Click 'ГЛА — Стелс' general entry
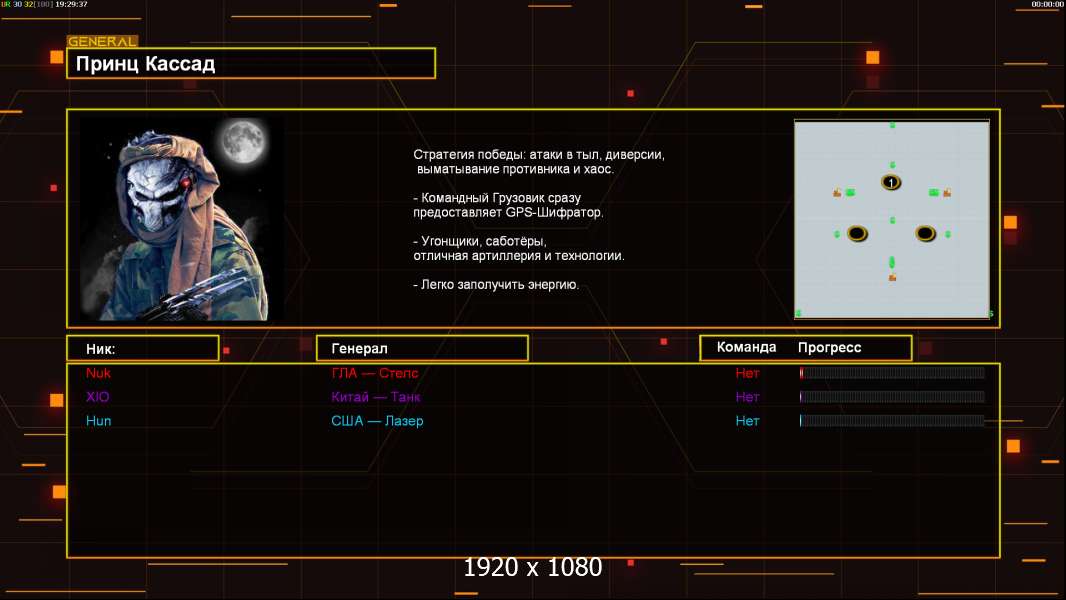 click(375, 373)
